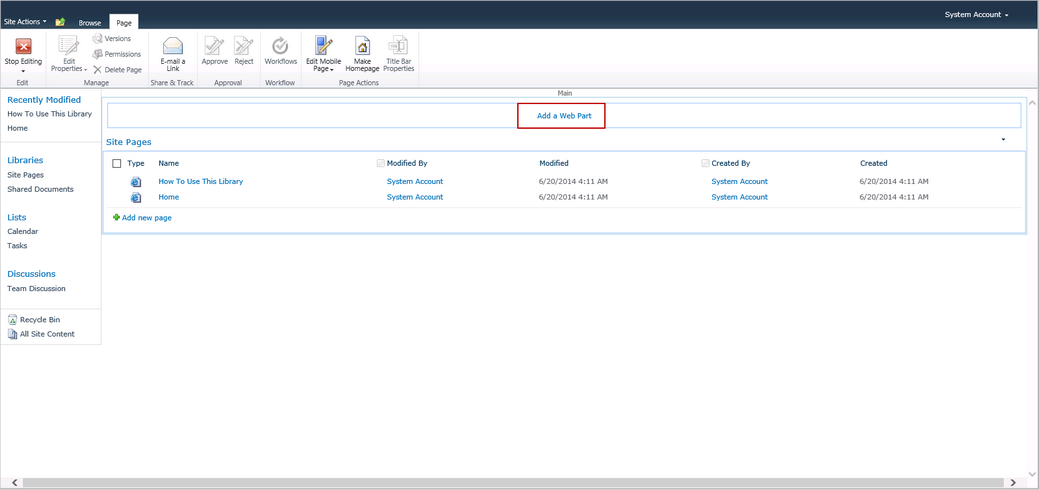Click green plus icon beside Add new page
The height and width of the screenshot is (490, 1039).
(x=117, y=217)
